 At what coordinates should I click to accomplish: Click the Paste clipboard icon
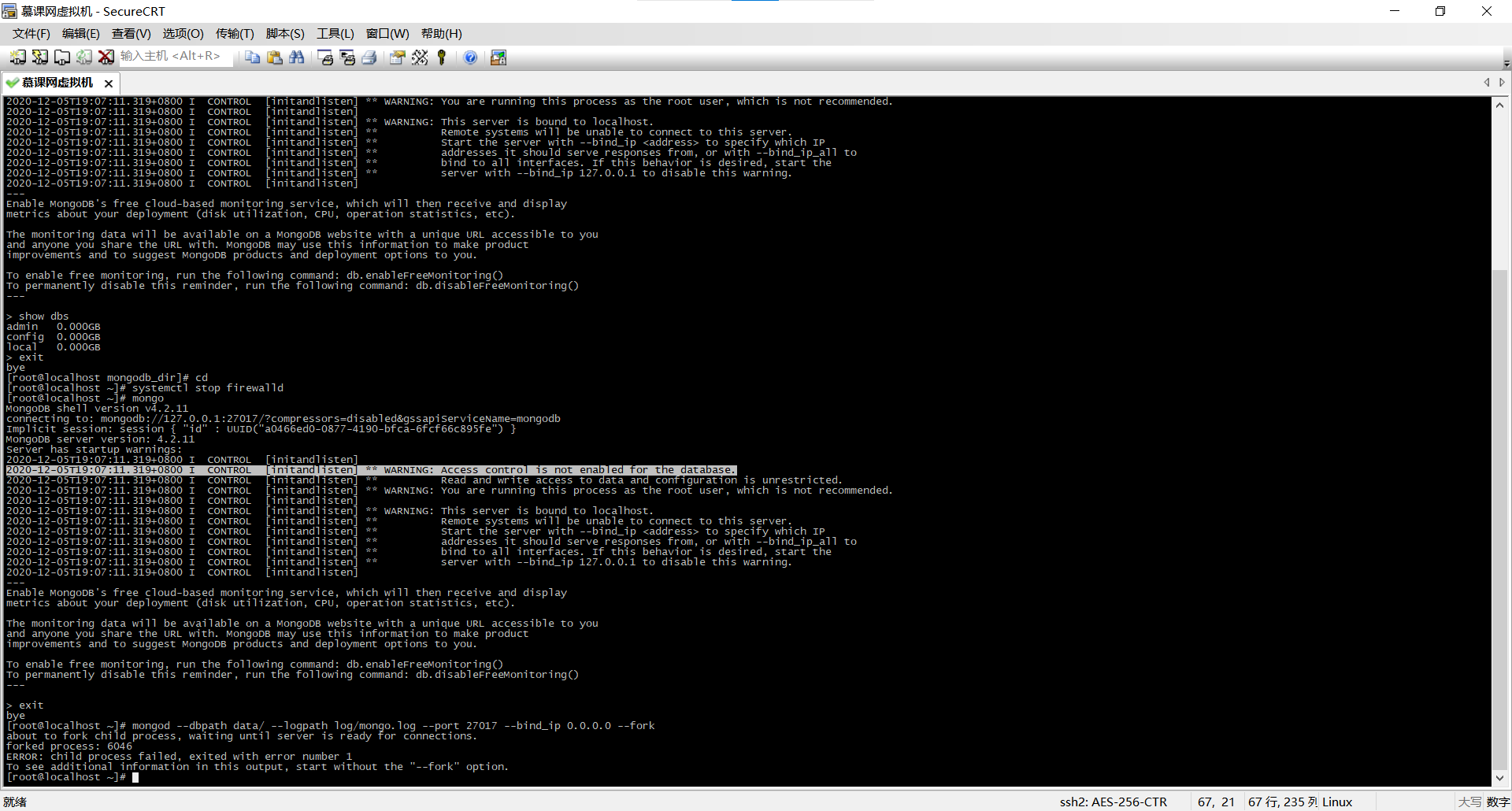coord(274,57)
